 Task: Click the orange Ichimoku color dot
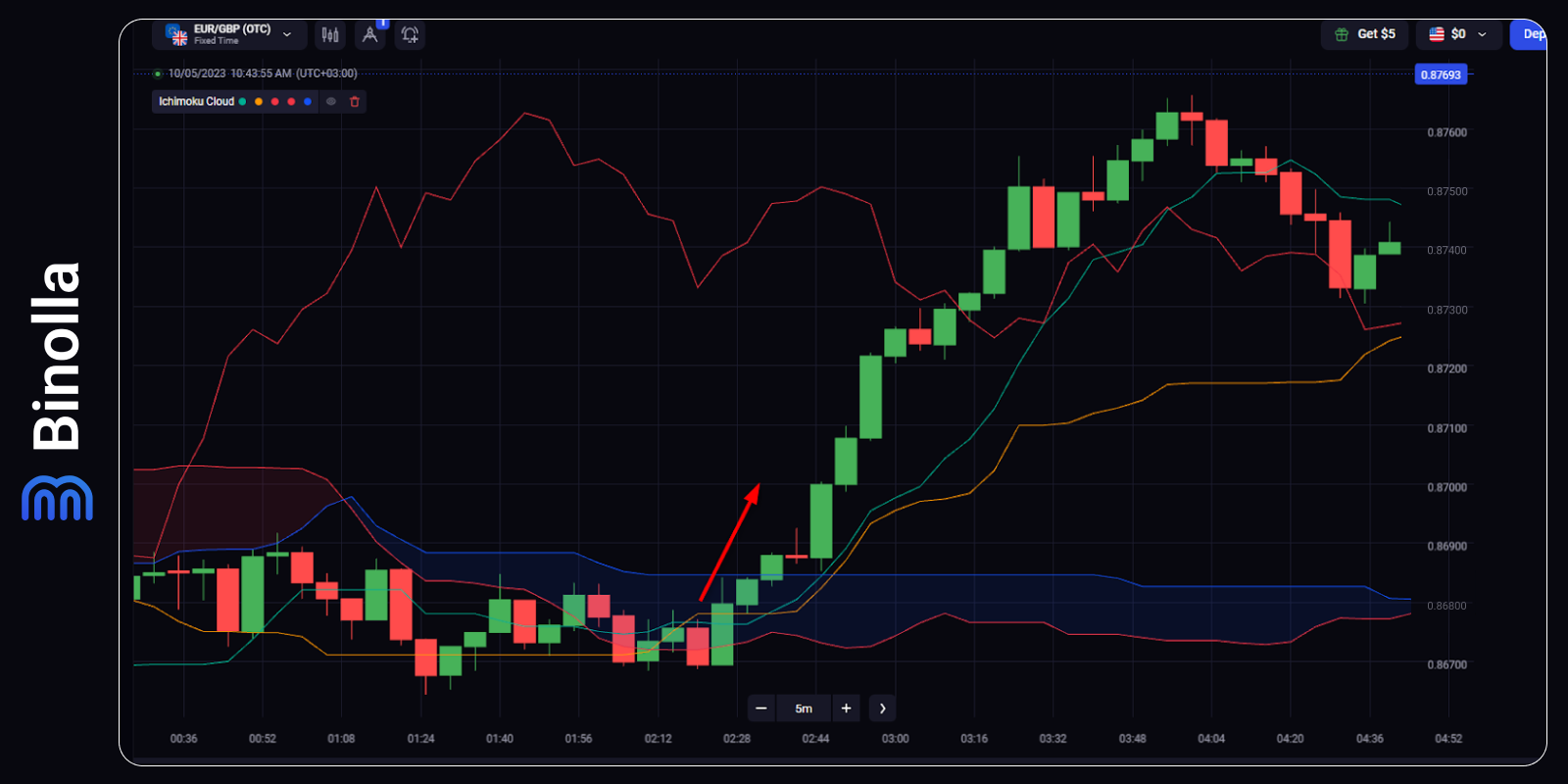(259, 102)
